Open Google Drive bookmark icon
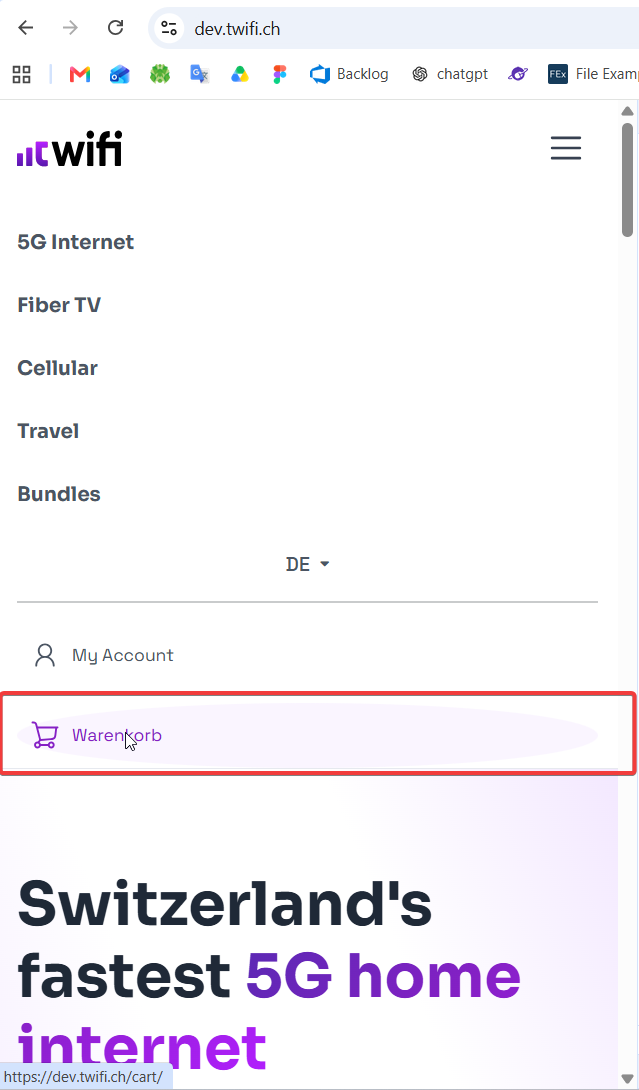The height and width of the screenshot is (1090, 639). point(240,74)
